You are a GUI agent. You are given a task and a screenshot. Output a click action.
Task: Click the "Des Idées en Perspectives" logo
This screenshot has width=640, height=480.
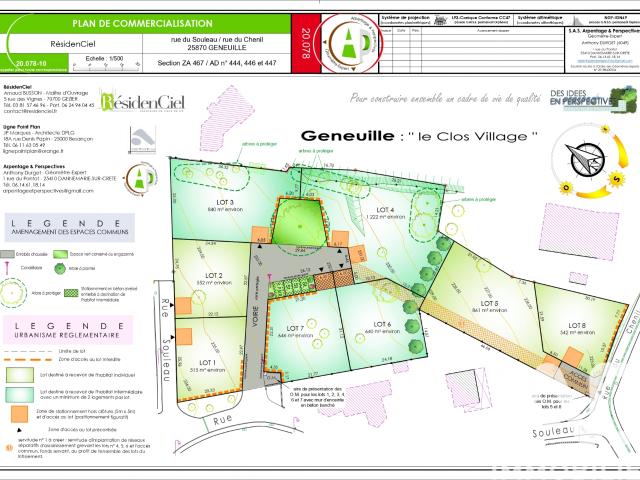pos(592,98)
